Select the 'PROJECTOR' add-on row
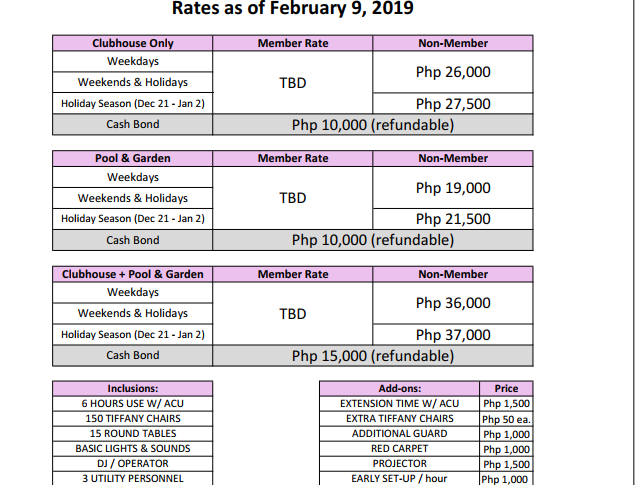The image size is (635, 485). click(x=400, y=464)
